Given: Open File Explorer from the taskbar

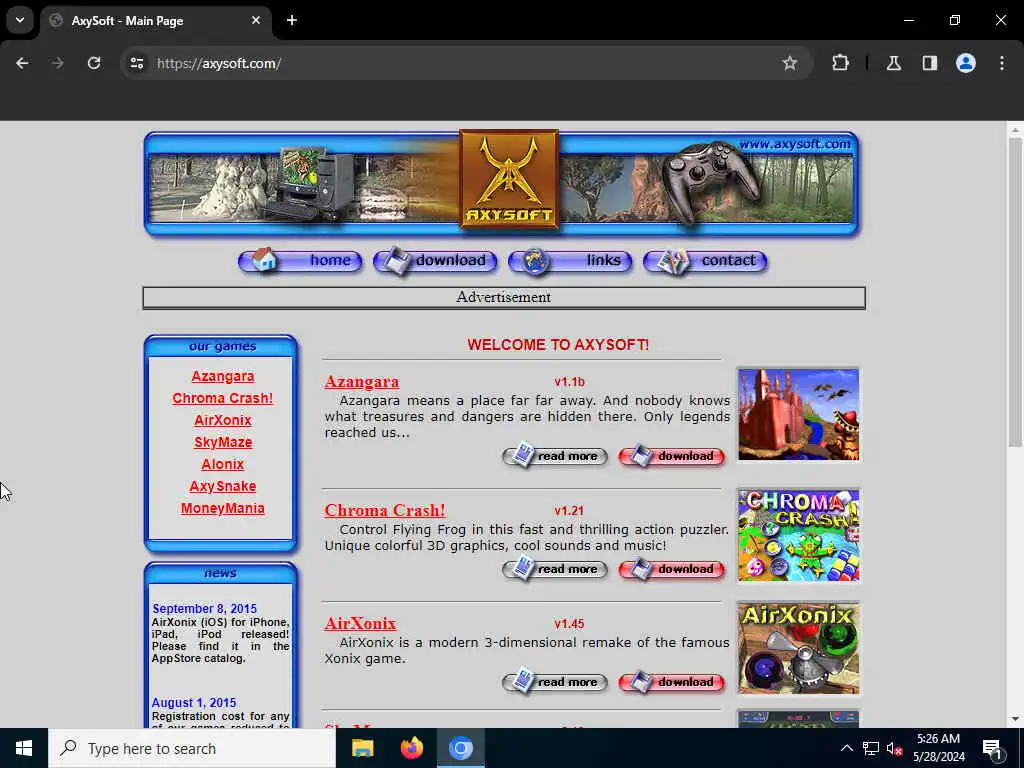Looking at the screenshot, I should 362,748.
